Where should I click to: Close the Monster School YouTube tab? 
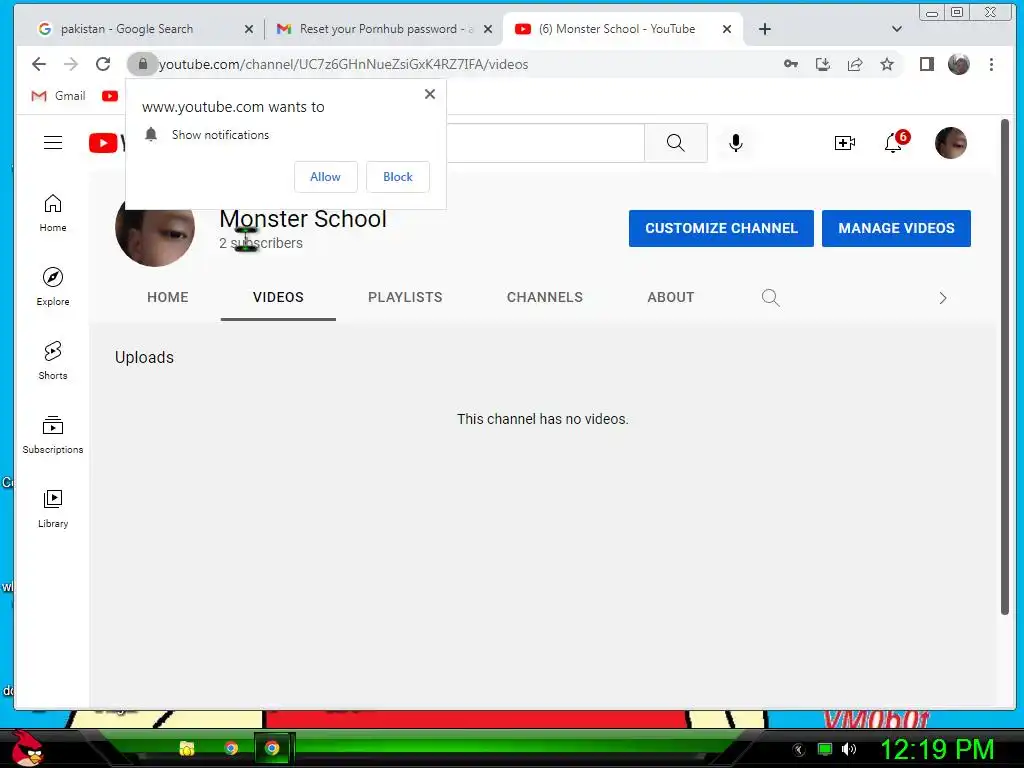coord(727,29)
